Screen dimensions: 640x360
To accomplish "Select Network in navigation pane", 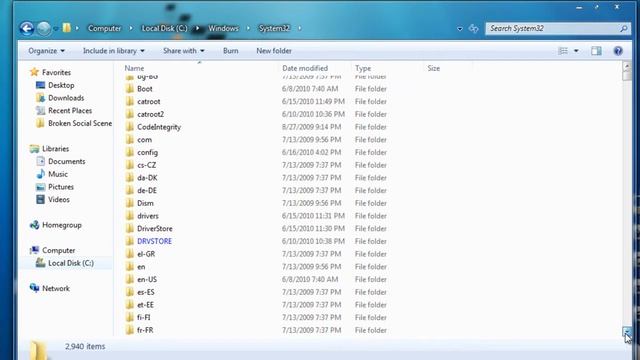I will click(x=56, y=288).
